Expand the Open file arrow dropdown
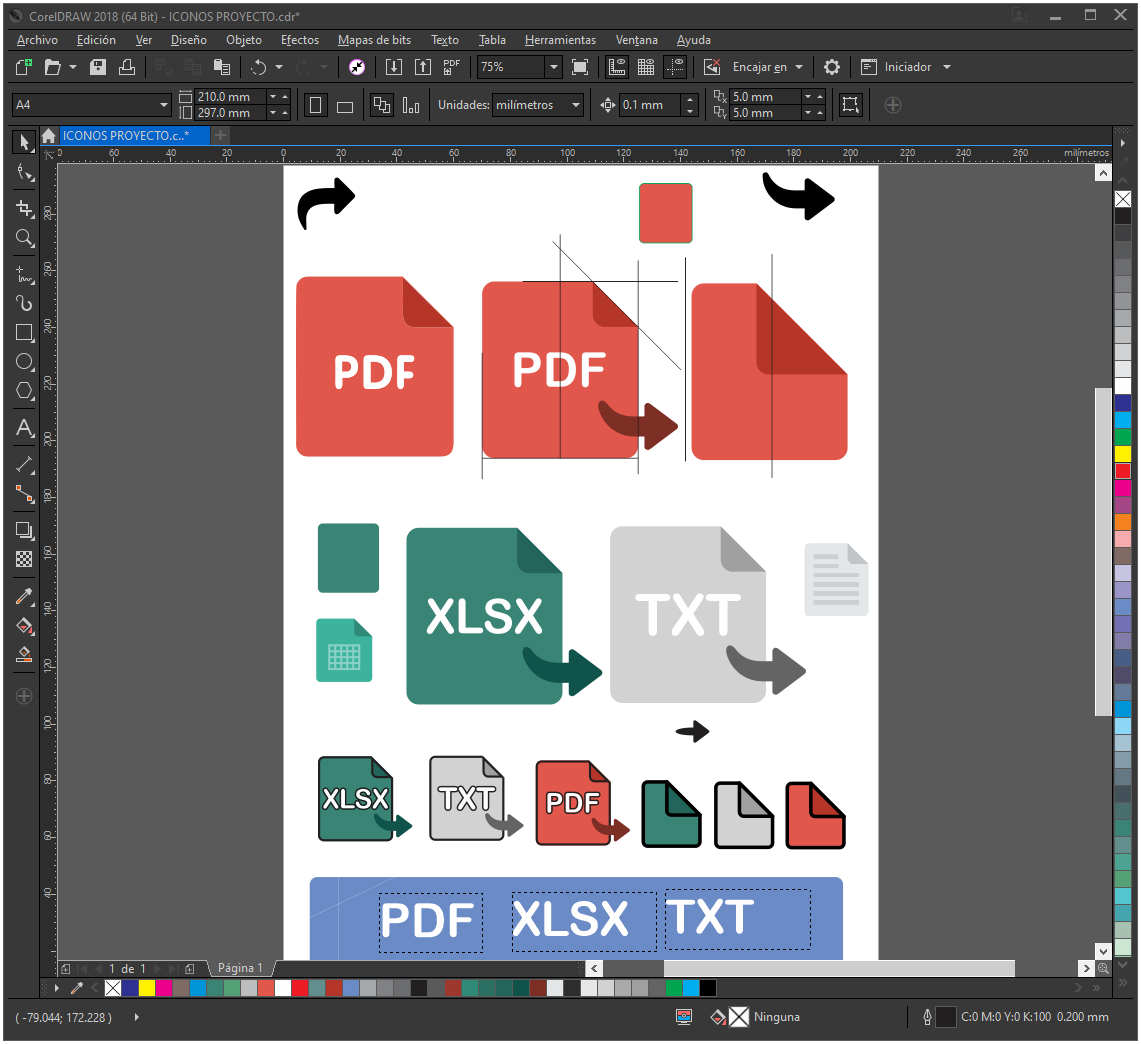This screenshot has height=1044, width=1141. [73, 67]
